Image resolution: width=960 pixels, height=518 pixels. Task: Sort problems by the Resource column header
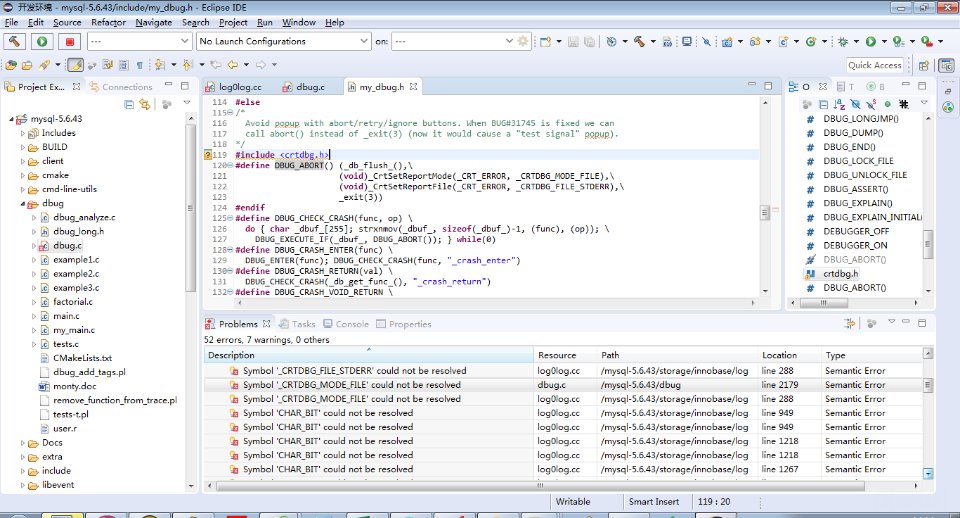556,355
